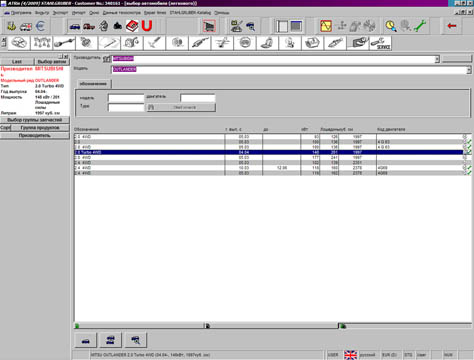The image size is (474, 360).
Task: Click the engine (двигатель) input field
Action: click(x=198, y=98)
